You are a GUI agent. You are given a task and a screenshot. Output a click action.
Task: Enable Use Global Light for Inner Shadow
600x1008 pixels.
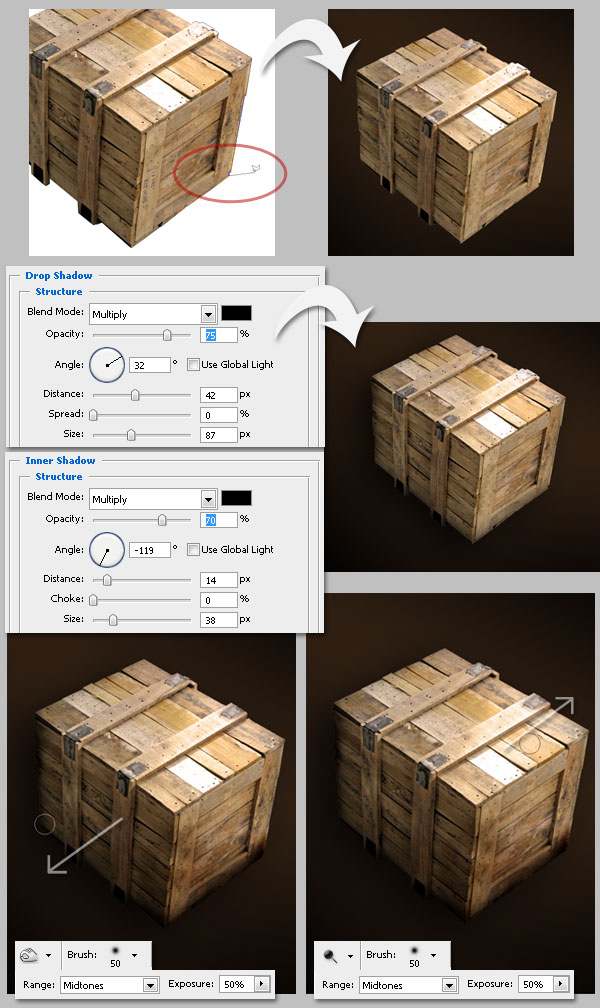[193, 550]
